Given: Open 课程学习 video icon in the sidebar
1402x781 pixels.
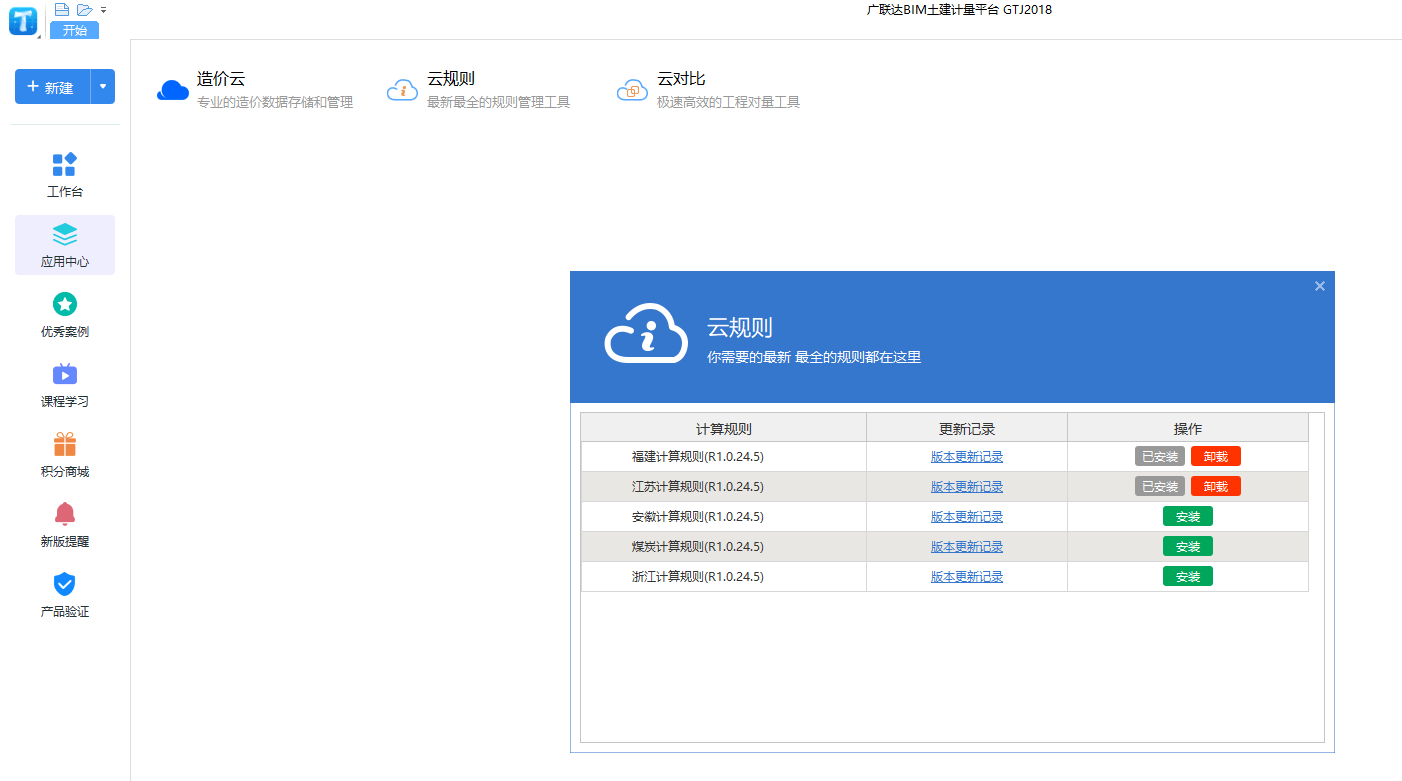Looking at the screenshot, I should 65,374.
